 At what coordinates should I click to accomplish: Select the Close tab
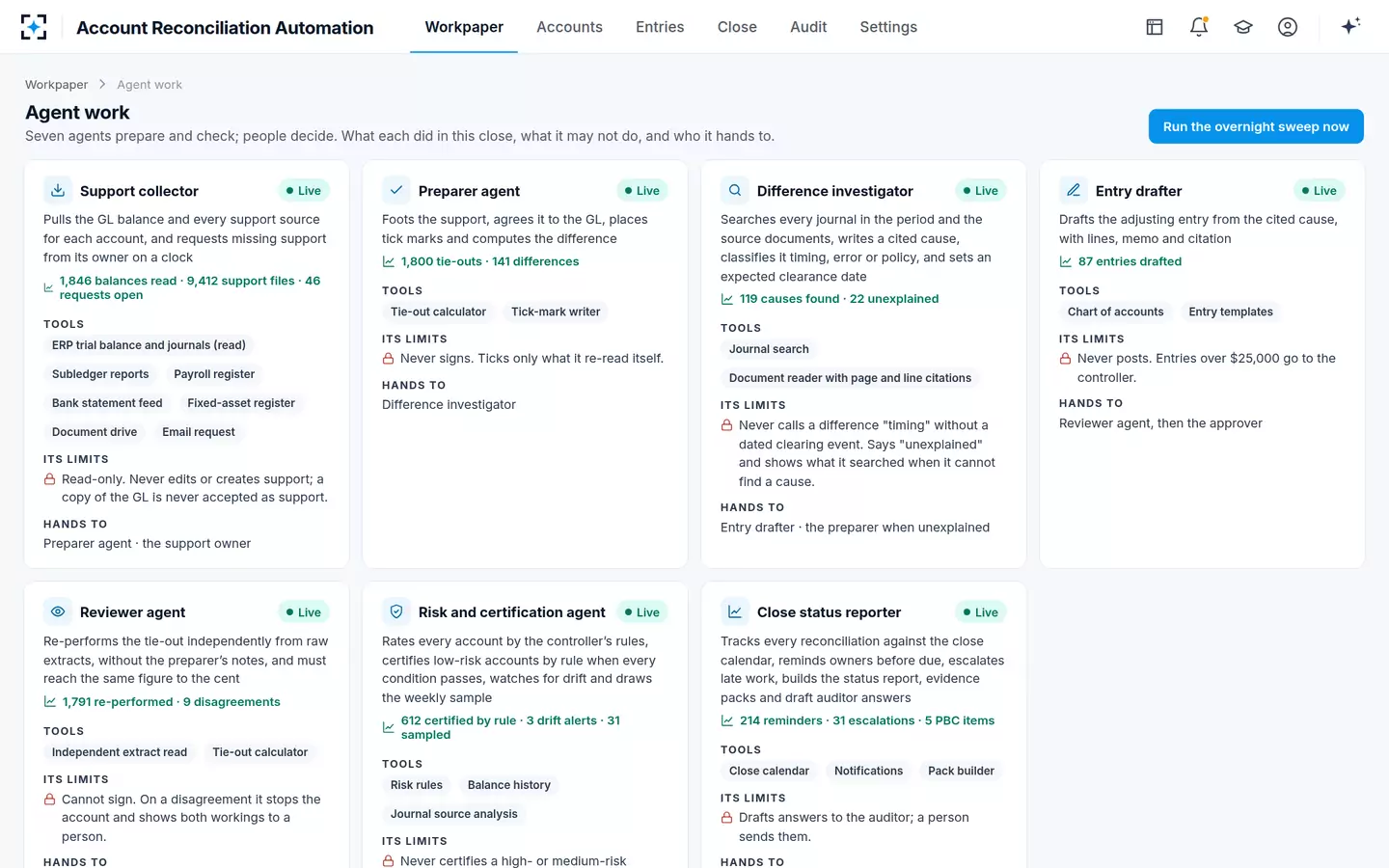737,27
